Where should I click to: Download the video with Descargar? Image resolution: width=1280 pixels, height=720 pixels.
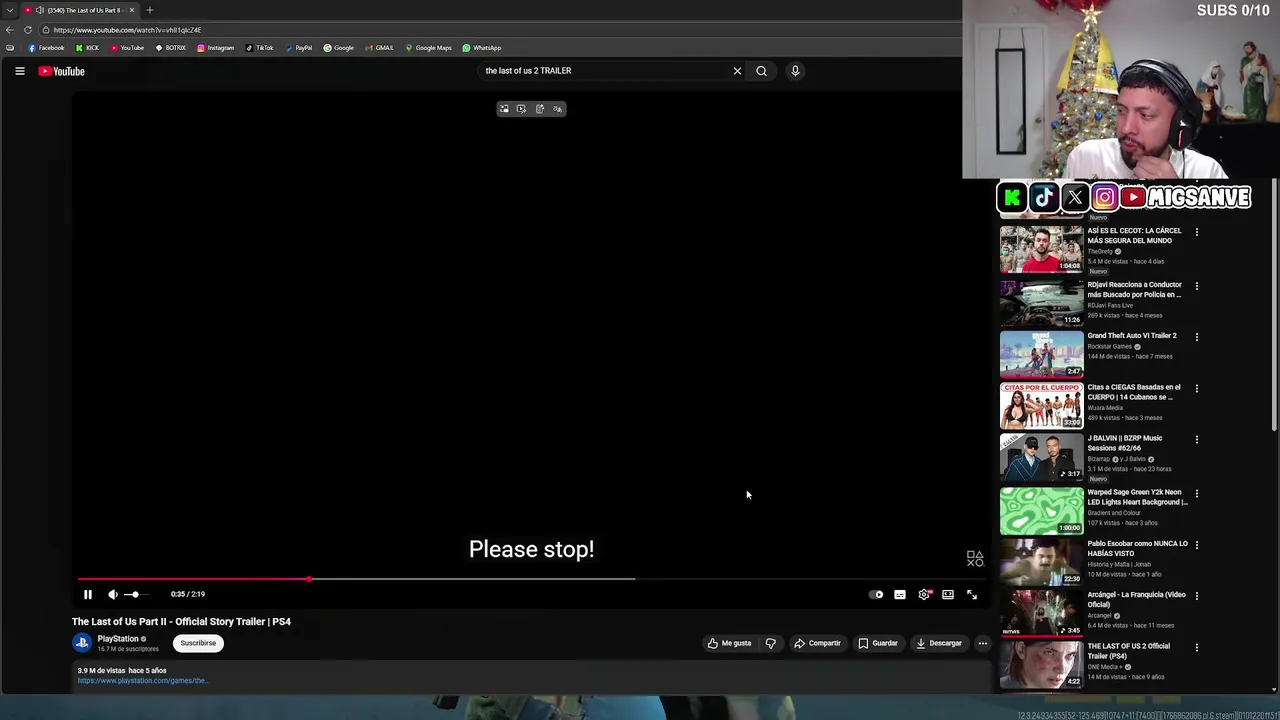[938, 643]
